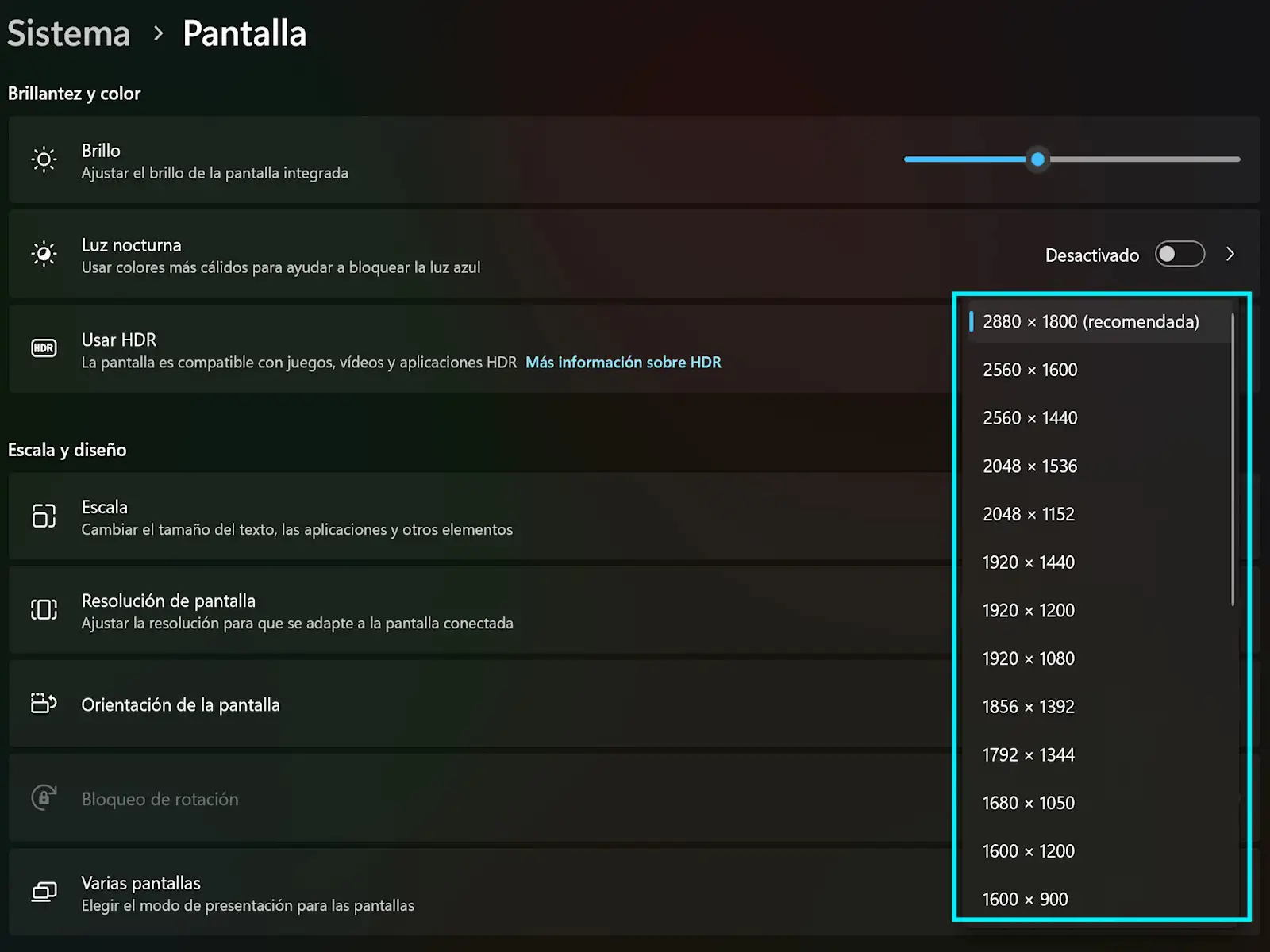Select 1600 × 900 from the list
The width and height of the screenshot is (1270, 952).
click(1025, 899)
